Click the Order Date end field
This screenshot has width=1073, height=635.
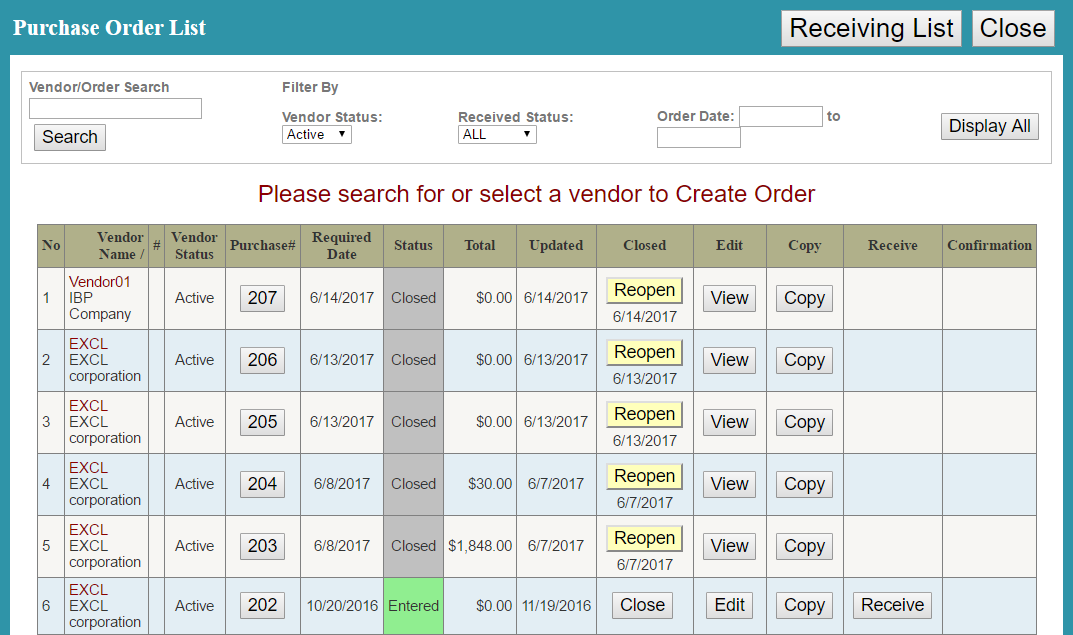[x=698, y=138]
